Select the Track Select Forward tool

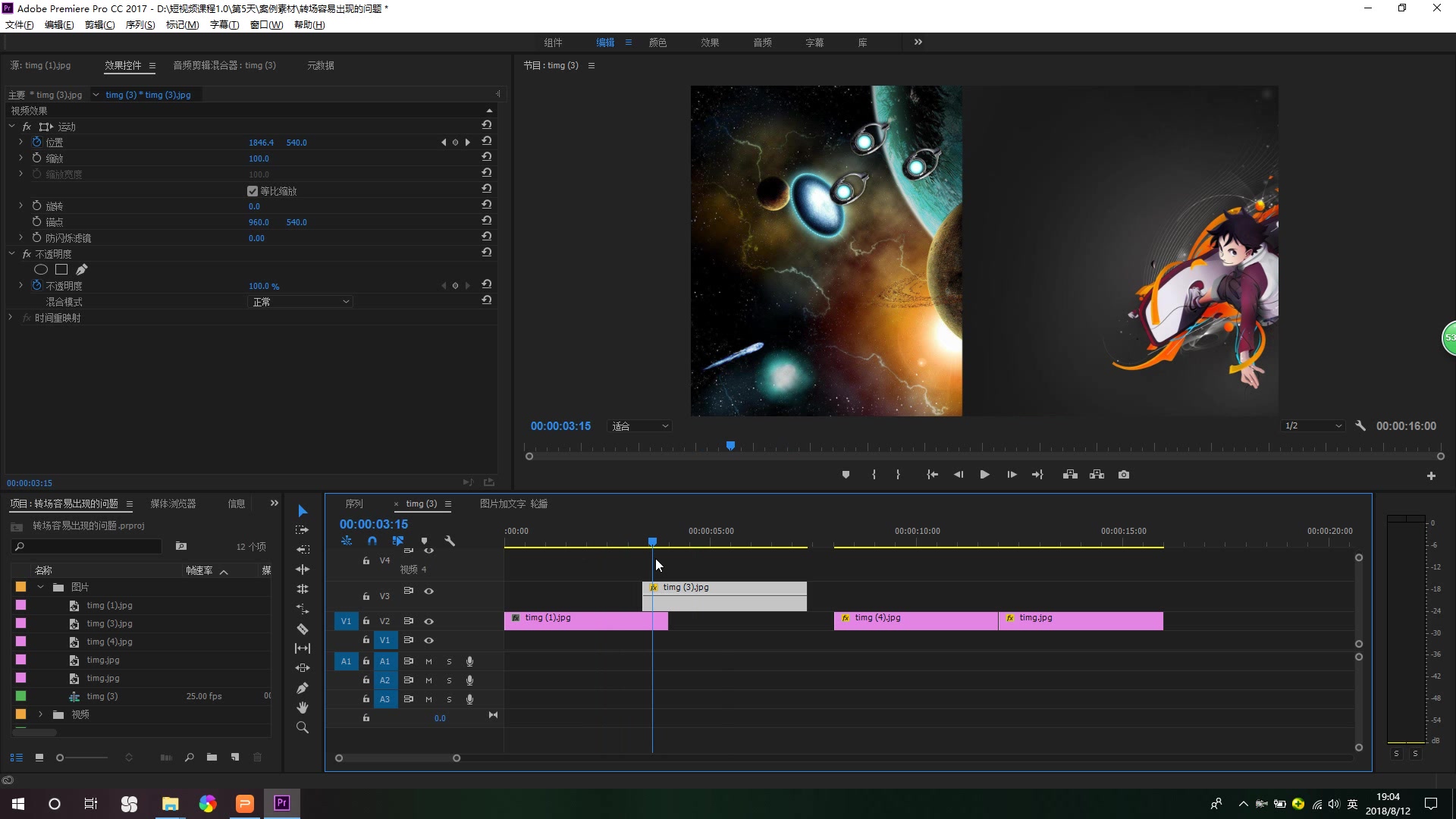point(303,530)
